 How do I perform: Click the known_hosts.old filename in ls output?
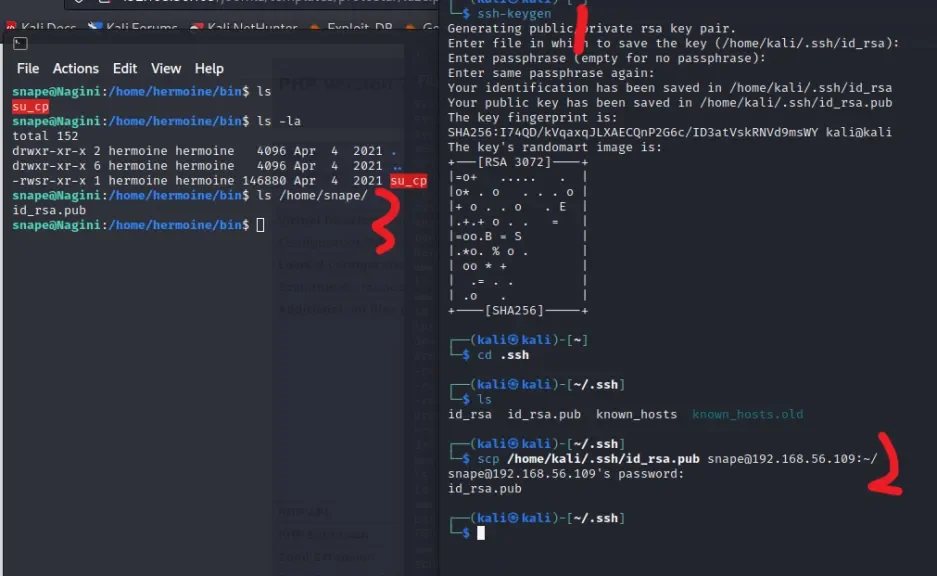click(x=747, y=414)
